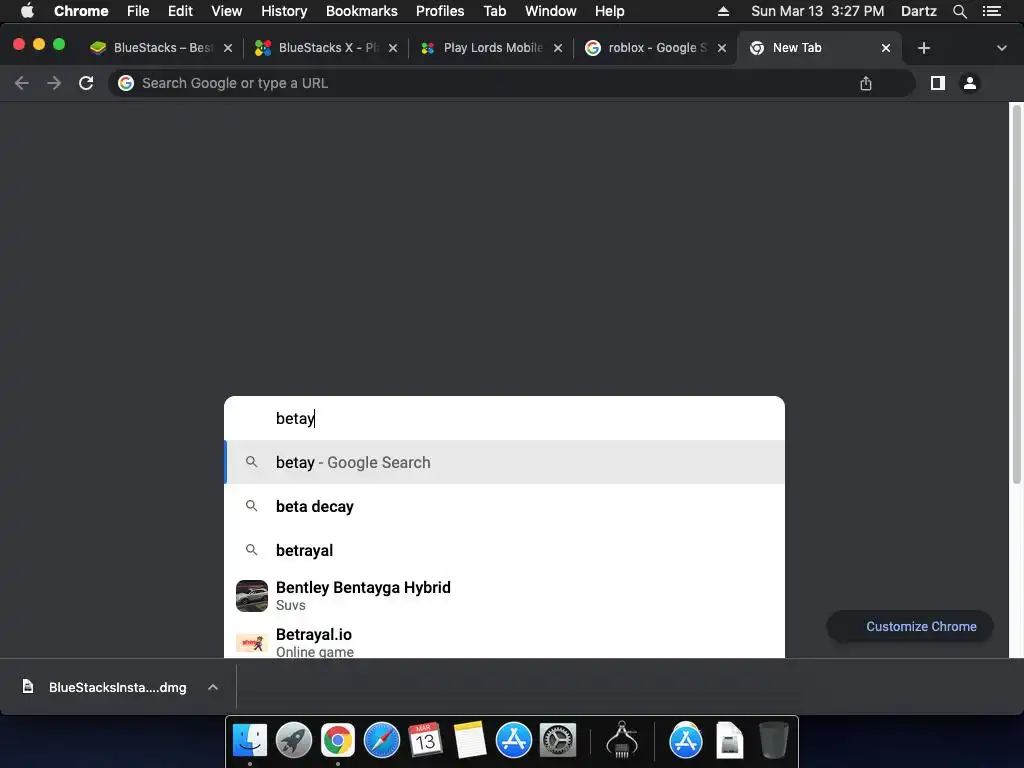
Task: Click the Dartz user name in menu bar
Action: click(919, 11)
